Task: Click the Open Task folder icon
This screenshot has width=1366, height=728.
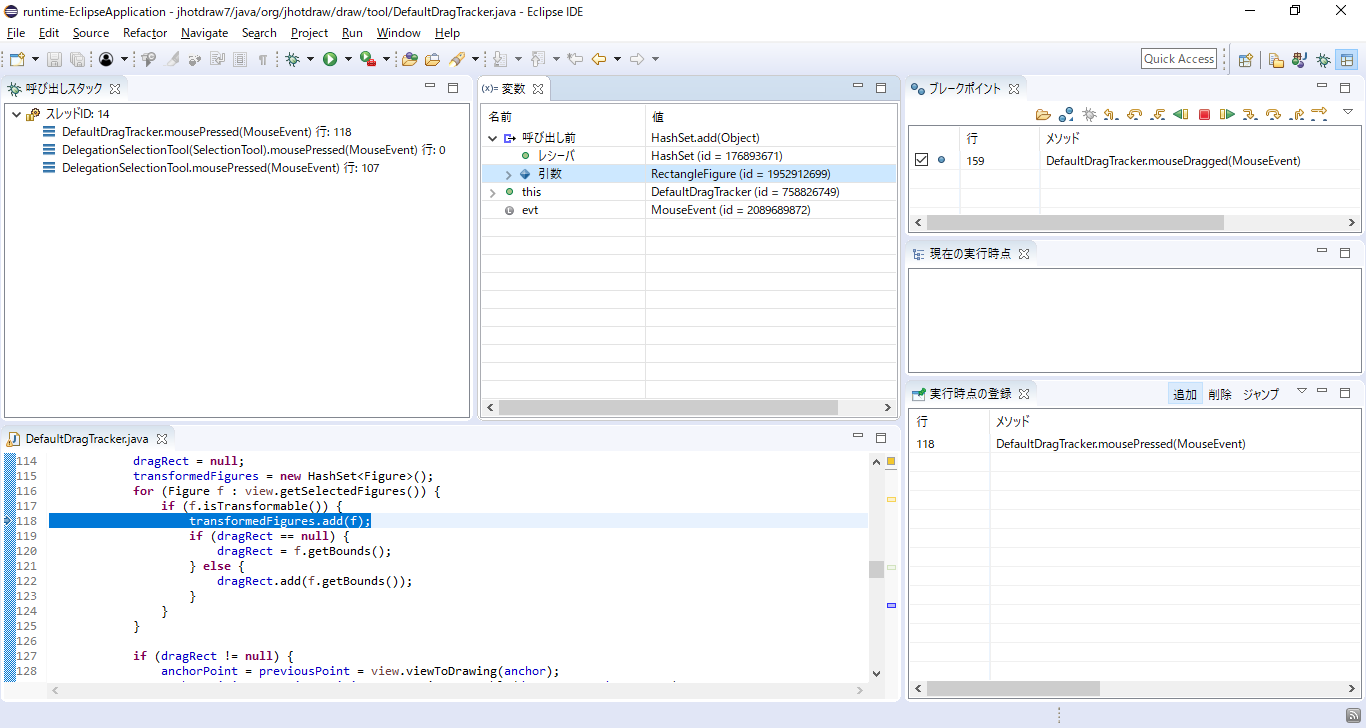Action: pos(432,59)
